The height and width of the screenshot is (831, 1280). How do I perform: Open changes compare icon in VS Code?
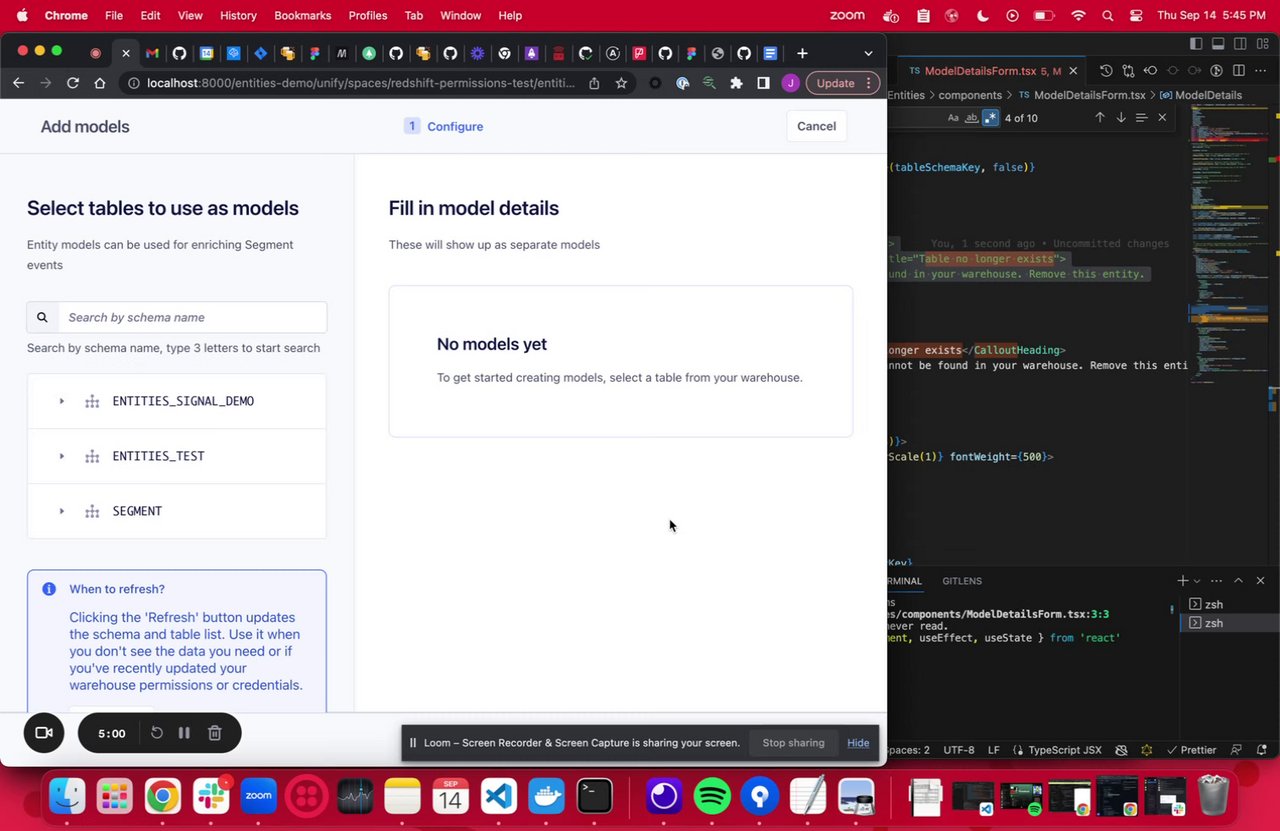coord(1128,71)
